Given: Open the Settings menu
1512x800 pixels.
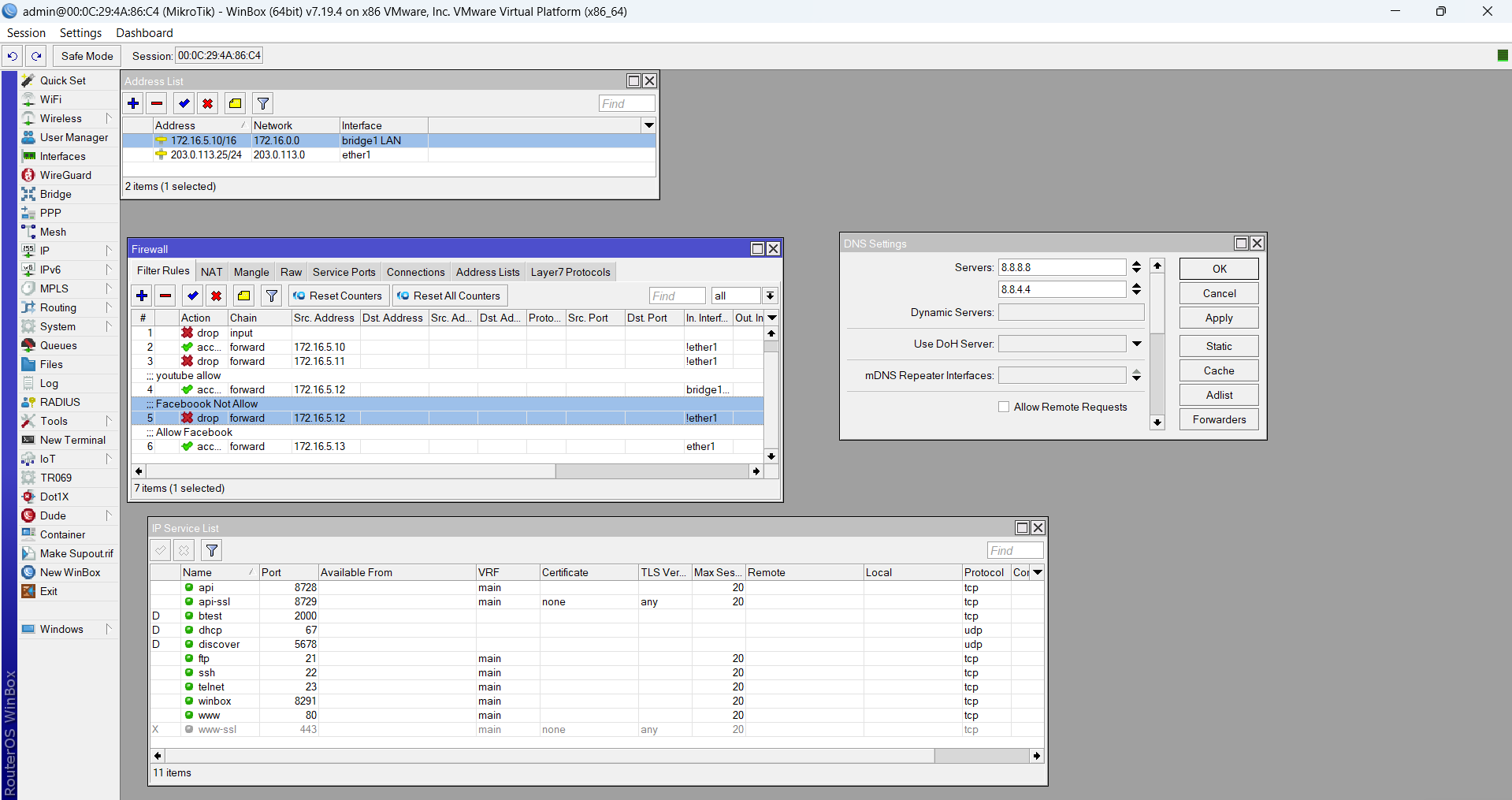Looking at the screenshot, I should (x=80, y=33).
